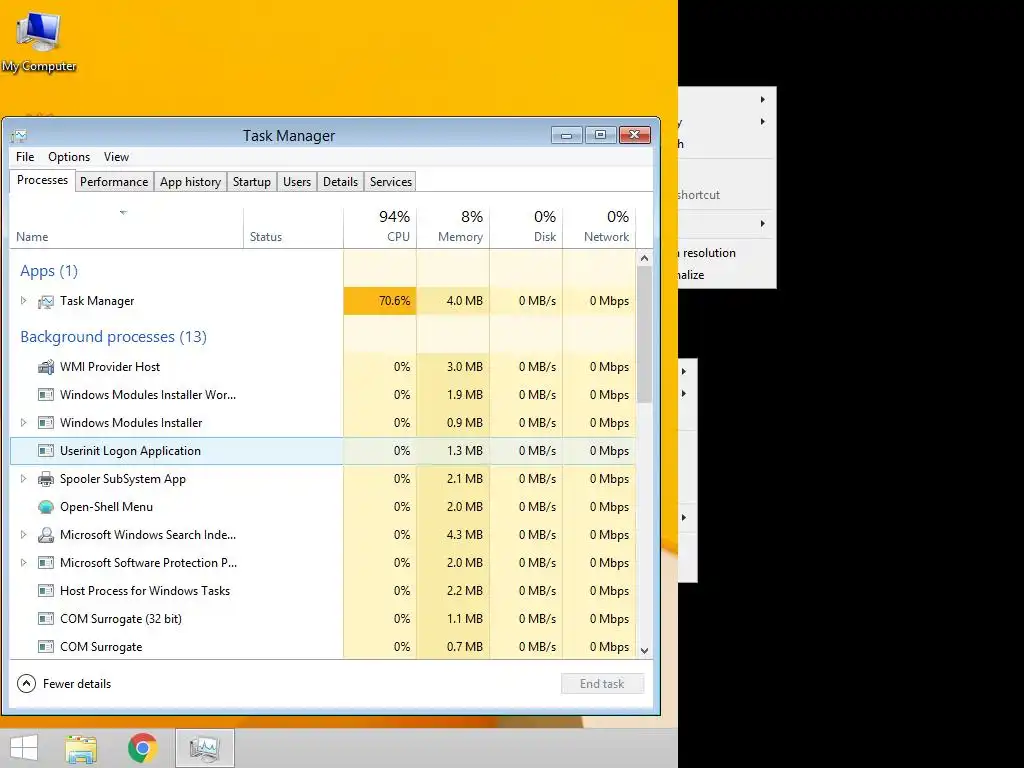This screenshot has height=768, width=1024.
Task: Click the Task Manager process row icon
Action: 46,301
